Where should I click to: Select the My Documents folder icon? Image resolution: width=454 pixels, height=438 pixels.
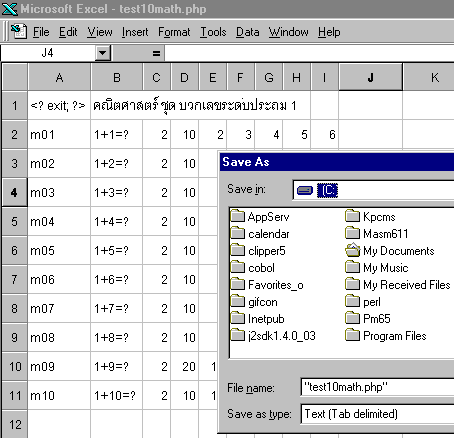353,250
